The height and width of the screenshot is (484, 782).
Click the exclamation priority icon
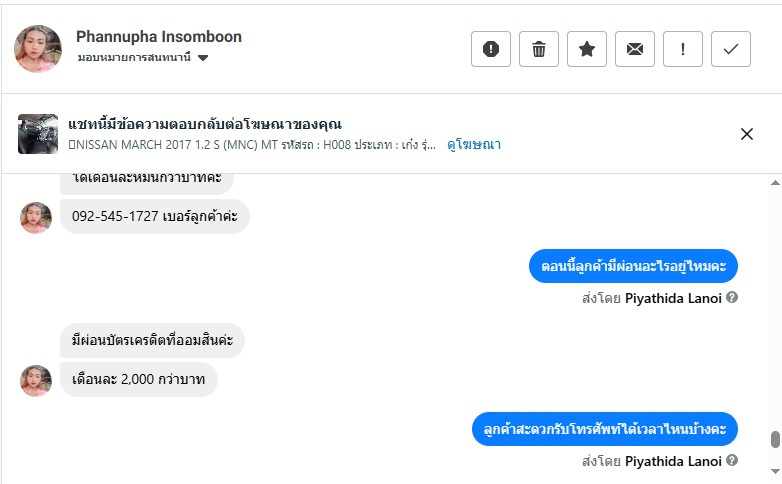(683, 49)
